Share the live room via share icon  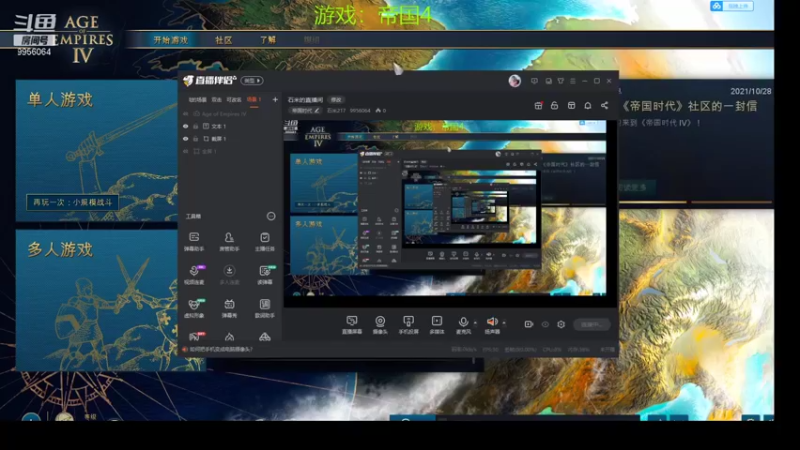pos(605,105)
